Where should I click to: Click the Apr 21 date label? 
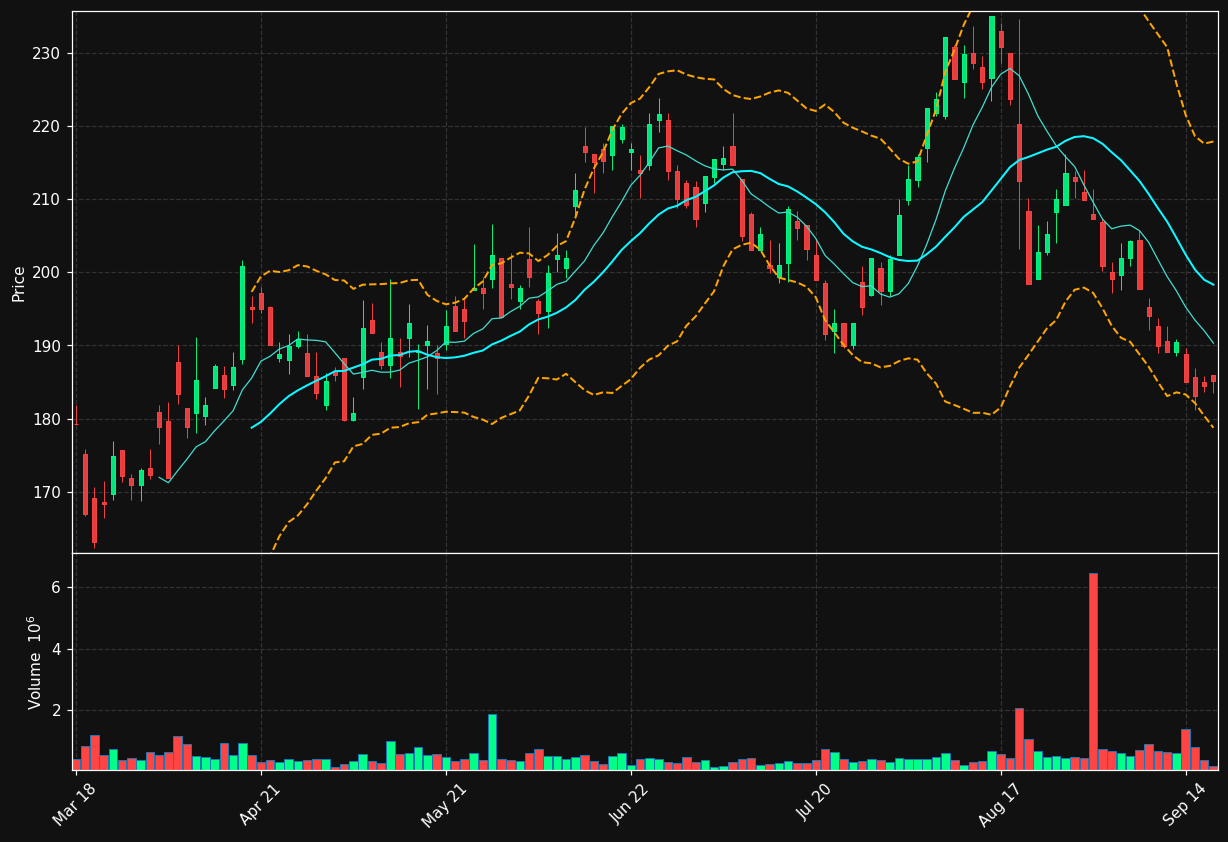click(259, 804)
